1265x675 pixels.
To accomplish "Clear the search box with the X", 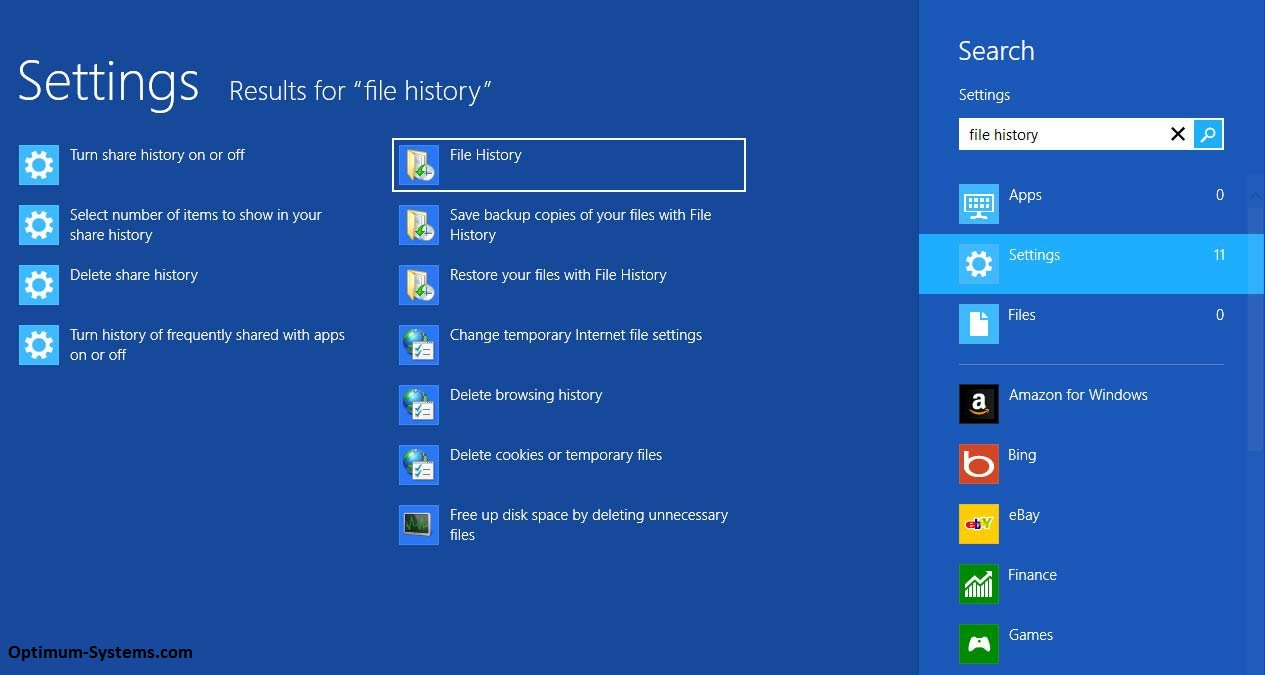I will [1178, 133].
